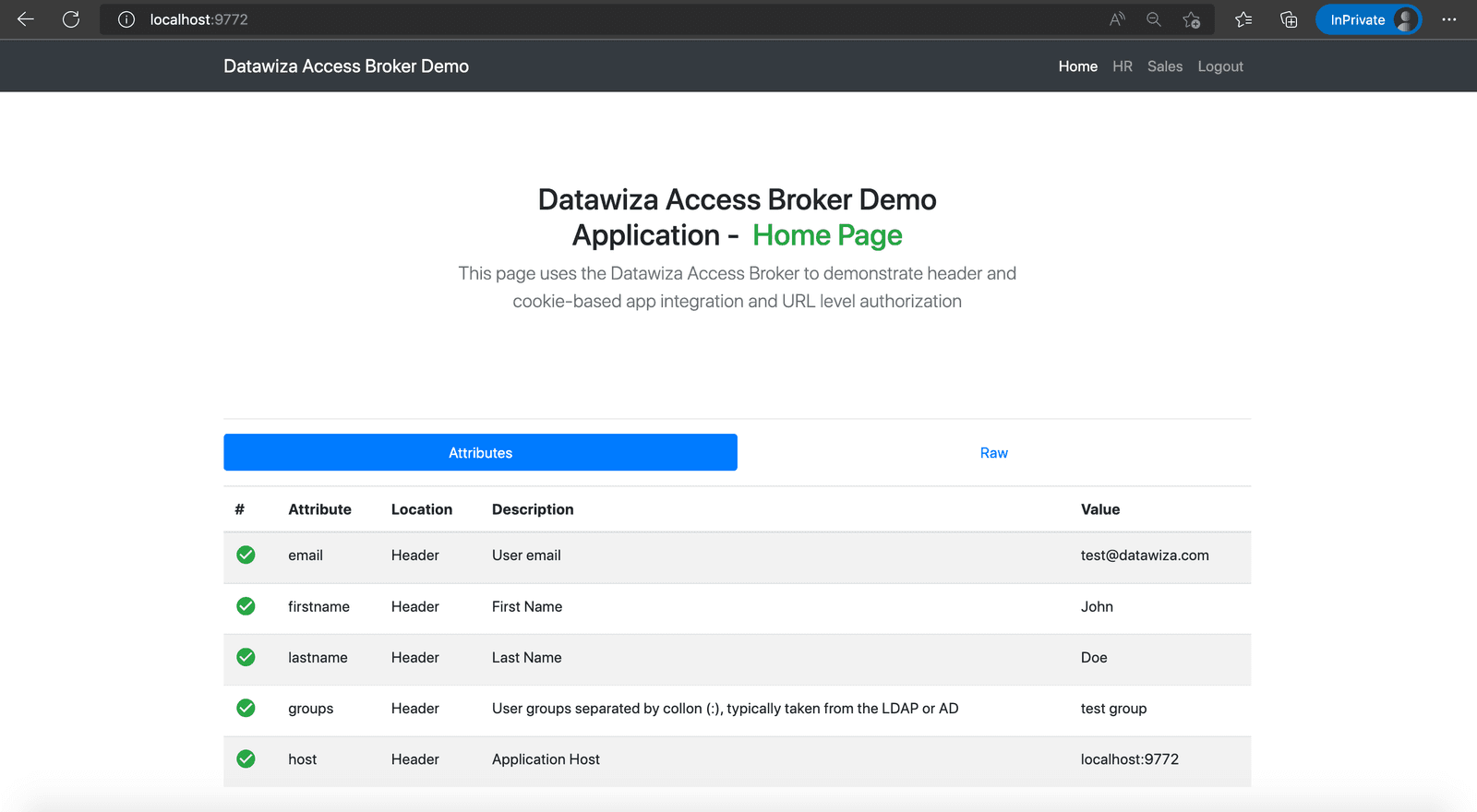Go to the Home nav item

tap(1077, 66)
